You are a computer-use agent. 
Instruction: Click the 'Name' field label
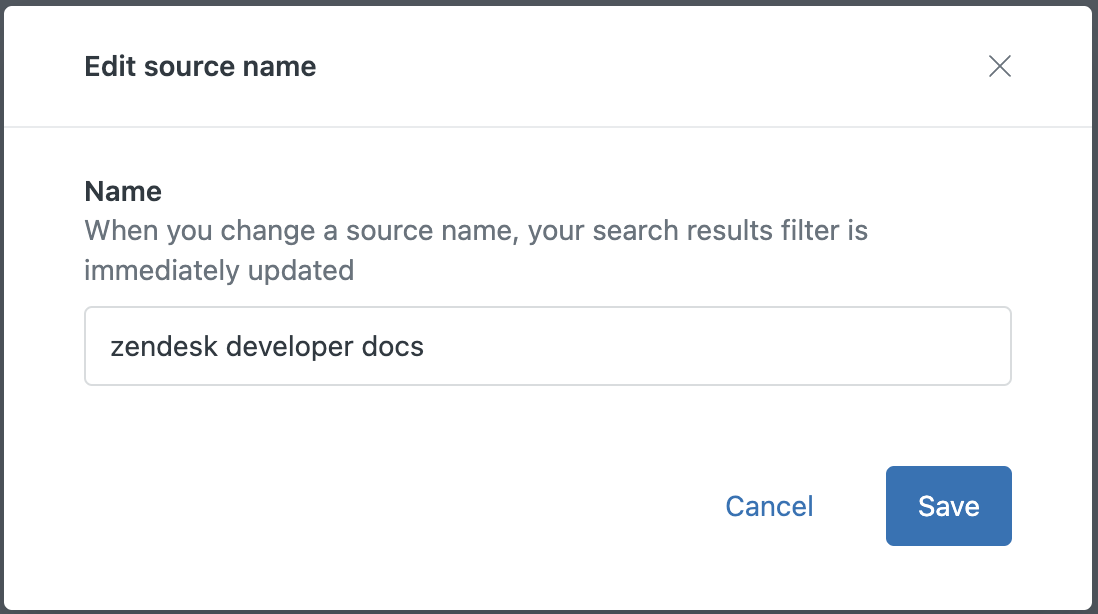(x=123, y=191)
